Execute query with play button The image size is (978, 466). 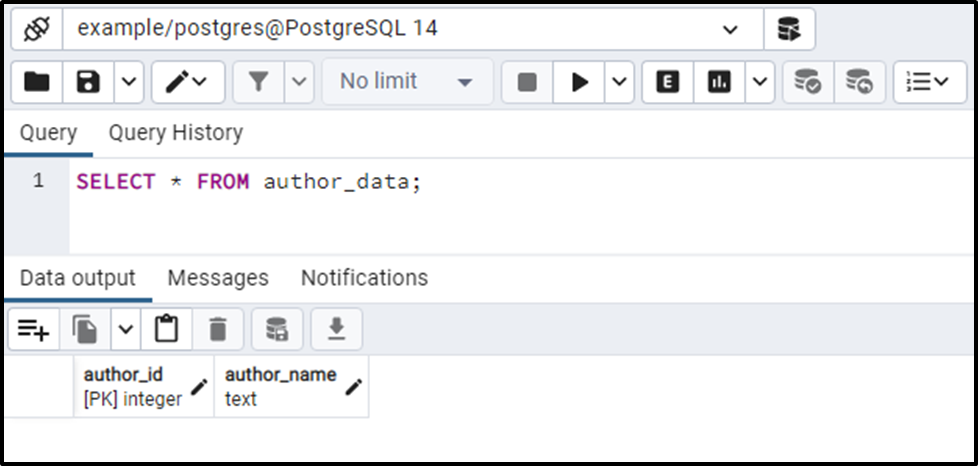(579, 82)
